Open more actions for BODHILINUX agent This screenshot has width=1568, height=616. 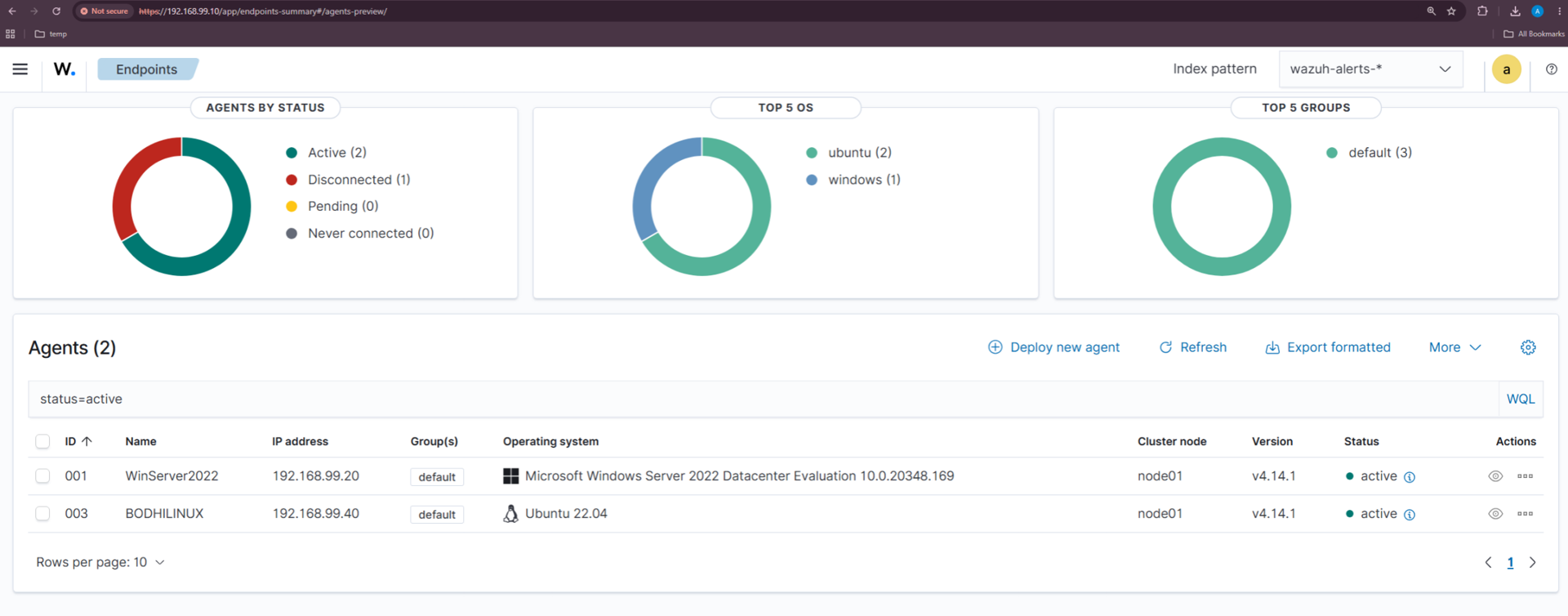click(x=1525, y=514)
